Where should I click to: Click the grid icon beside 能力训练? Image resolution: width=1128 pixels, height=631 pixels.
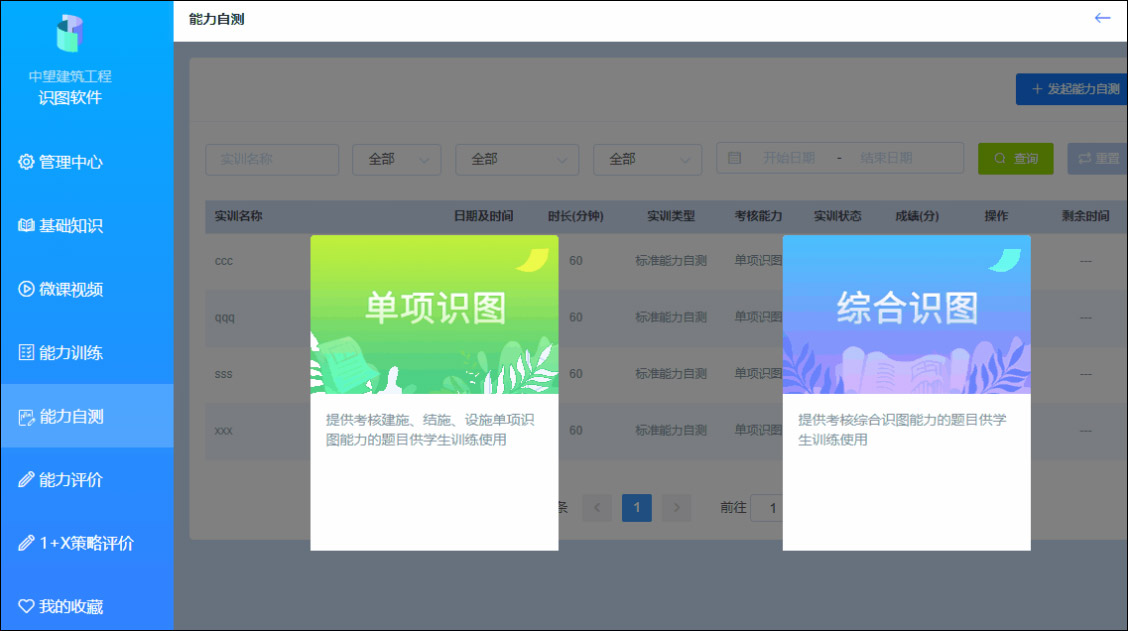(x=28, y=352)
